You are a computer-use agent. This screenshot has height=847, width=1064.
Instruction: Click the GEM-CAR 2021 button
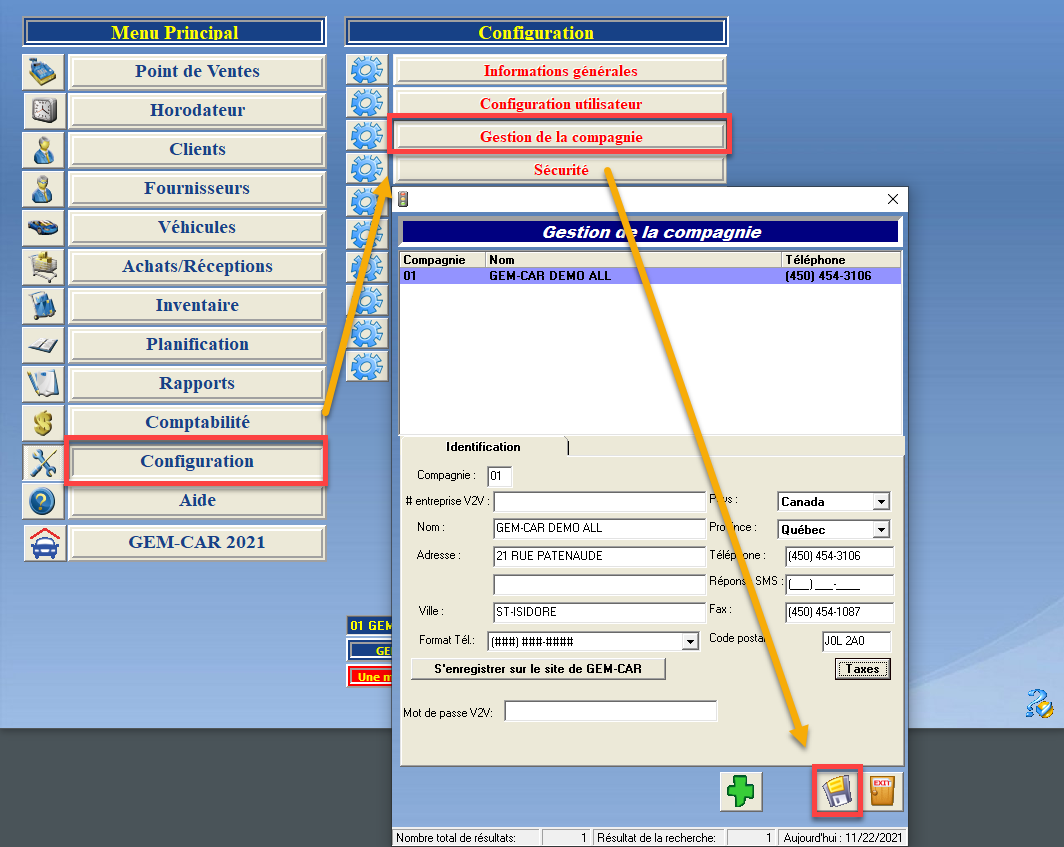coord(197,542)
